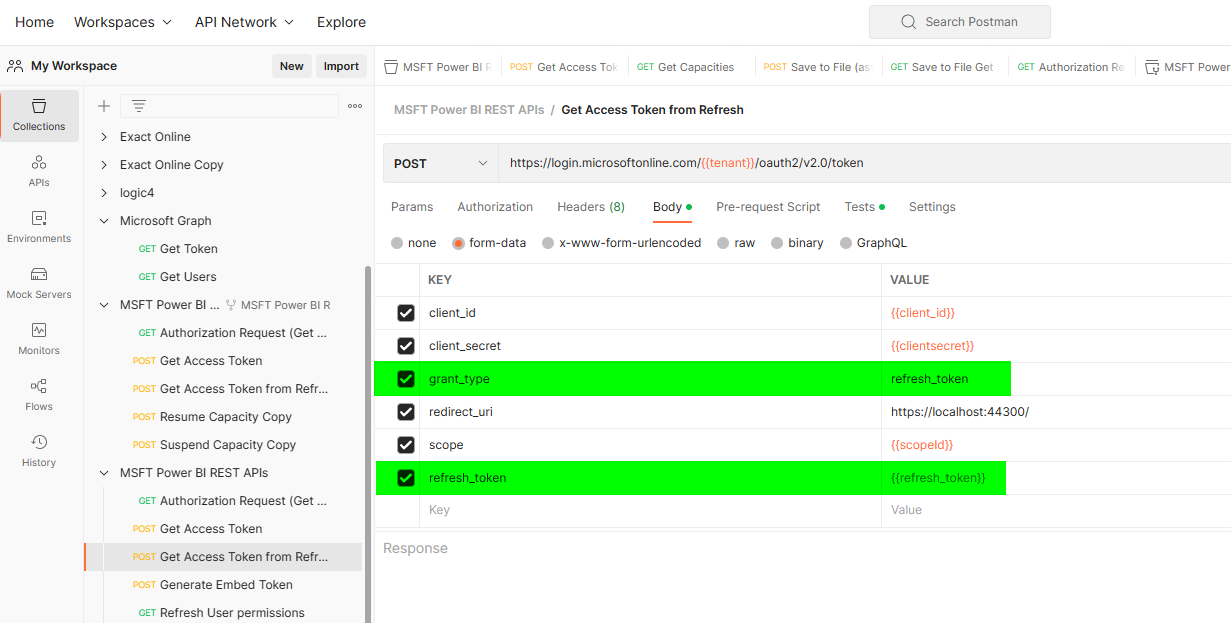Click the empty Value input cell
This screenshot has width=1231, height=623.
click(1056, 510)
